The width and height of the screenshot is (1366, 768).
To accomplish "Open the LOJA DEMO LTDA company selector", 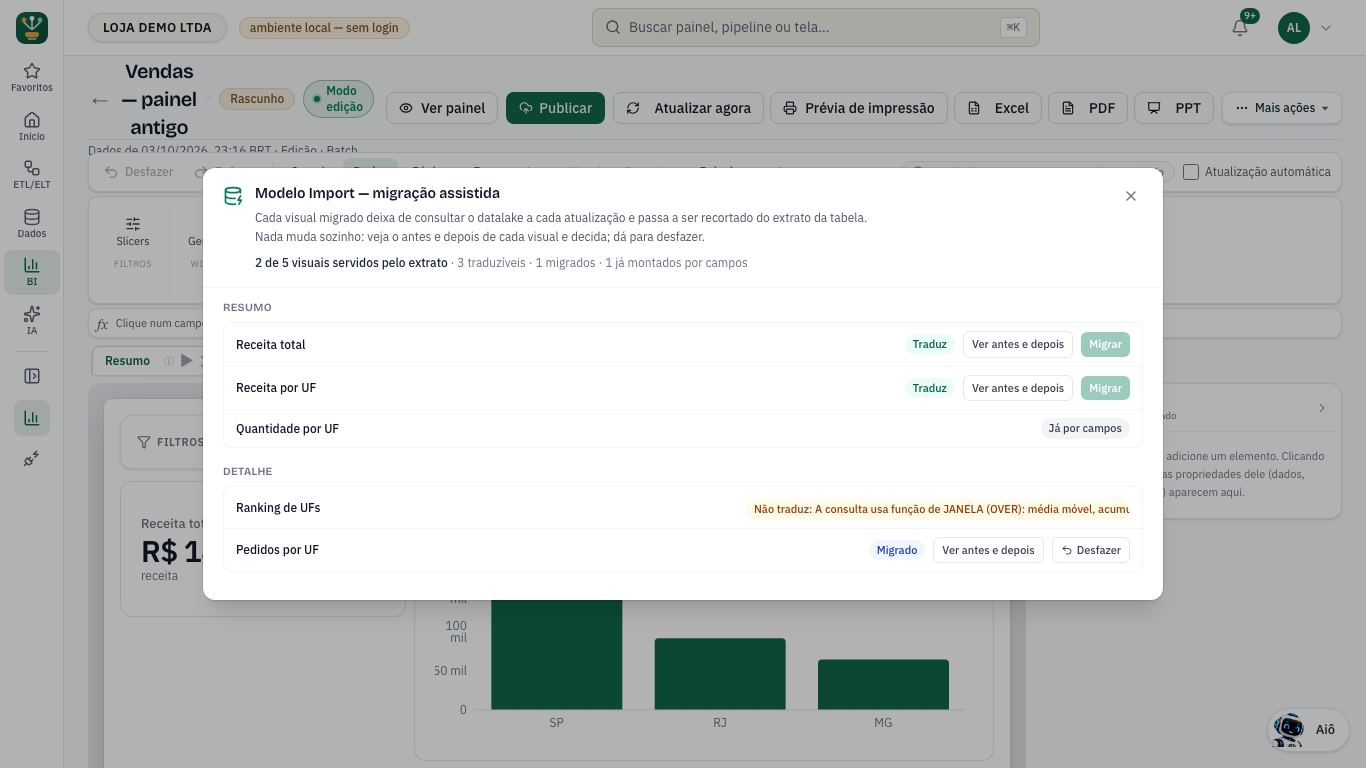I will click(158, 28).
